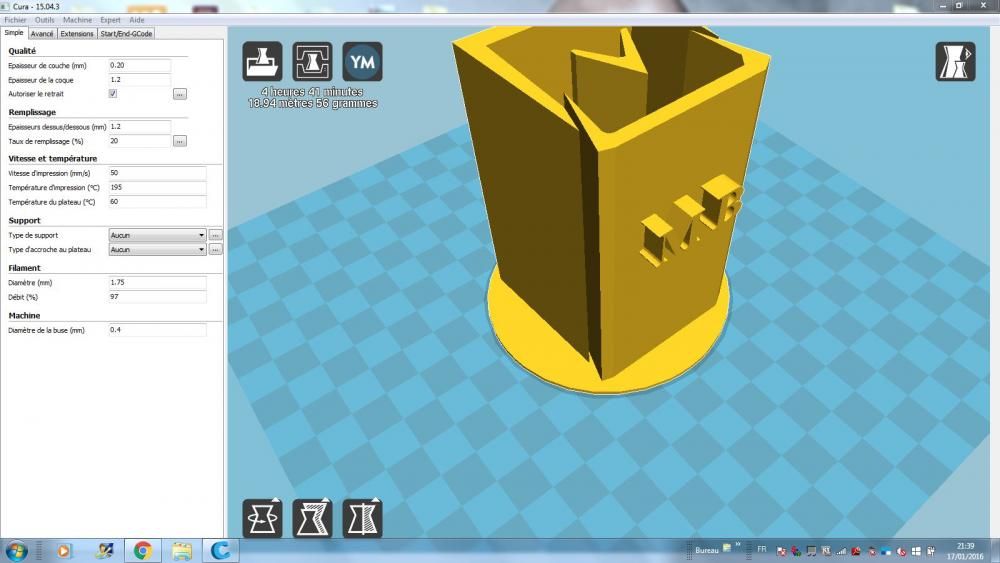1000x563 pixels.
Task: Open the Windows Start button
Action: pos(16,550)
